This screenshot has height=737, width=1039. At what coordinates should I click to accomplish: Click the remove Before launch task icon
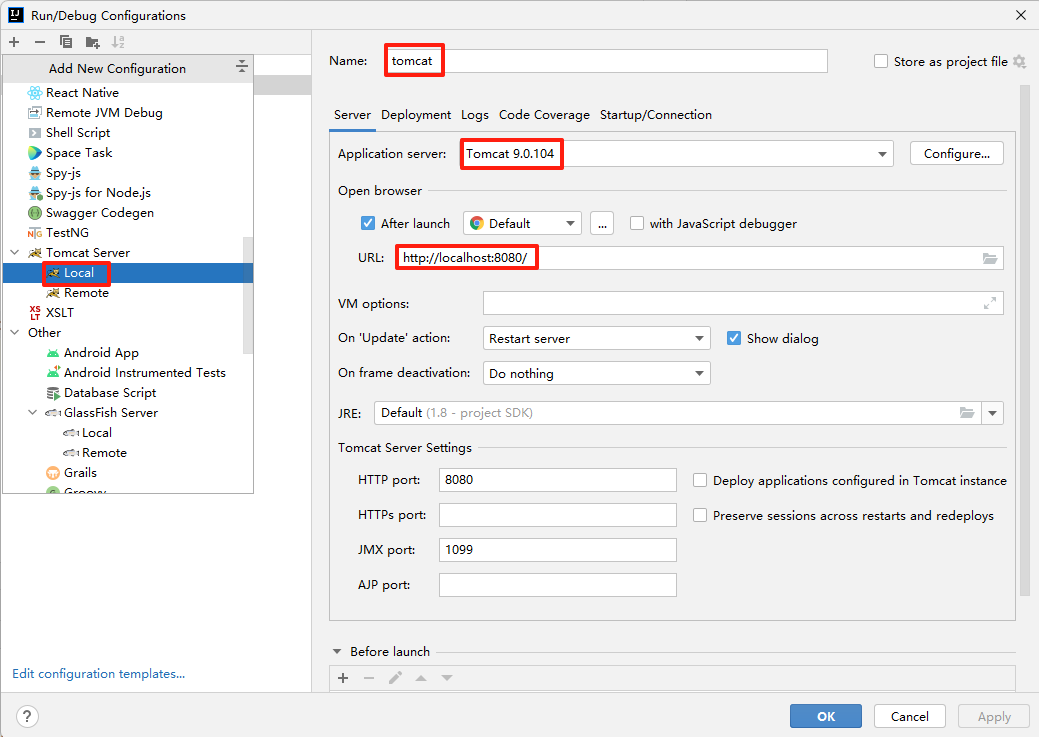point(369,678)
